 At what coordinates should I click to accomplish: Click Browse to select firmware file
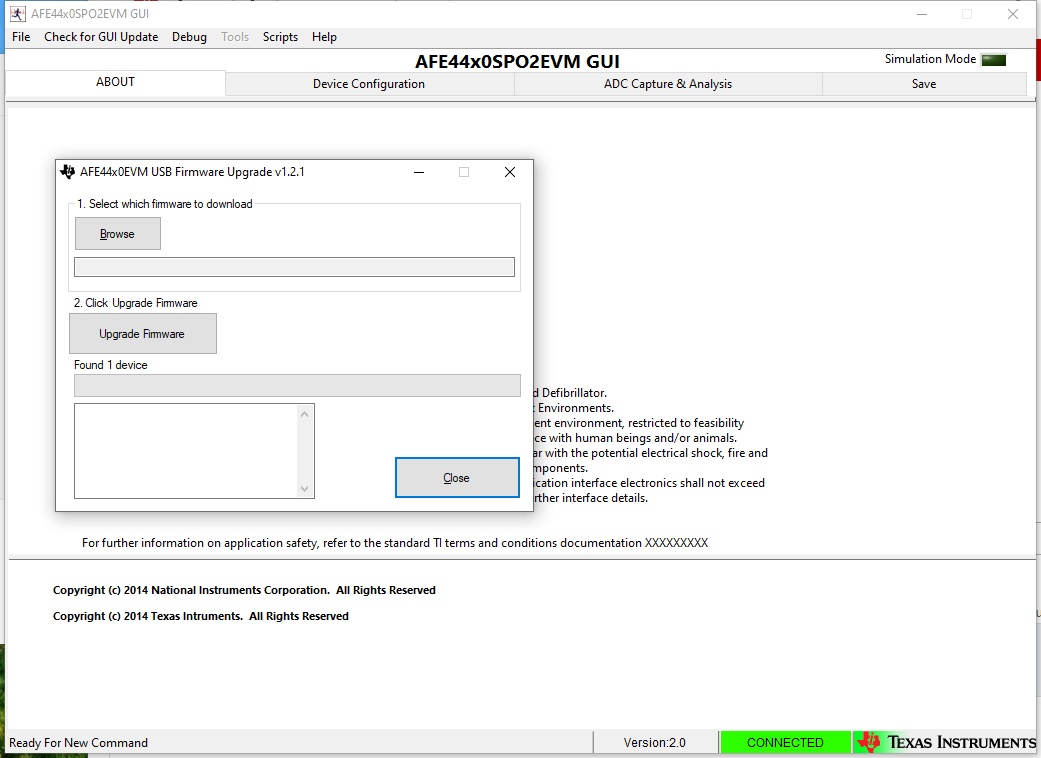(x=118, y=234)
